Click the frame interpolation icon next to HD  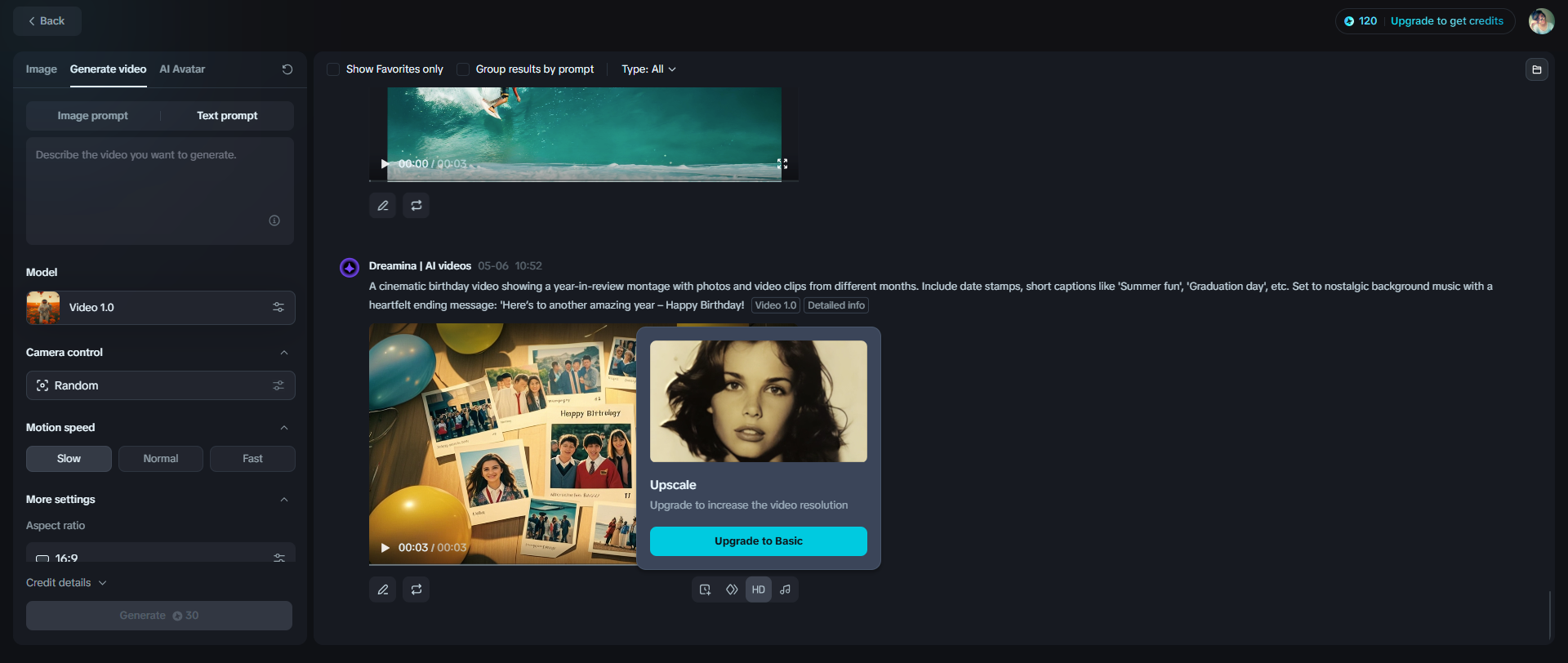732,590
